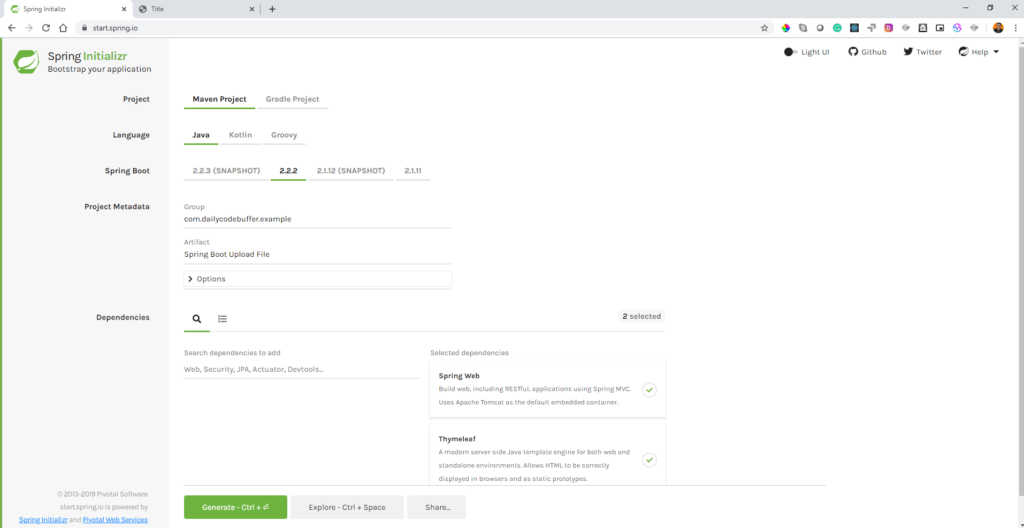Focus the search dependencies input
Viewport: 1024px width, 528px height.
click(301, 370)
